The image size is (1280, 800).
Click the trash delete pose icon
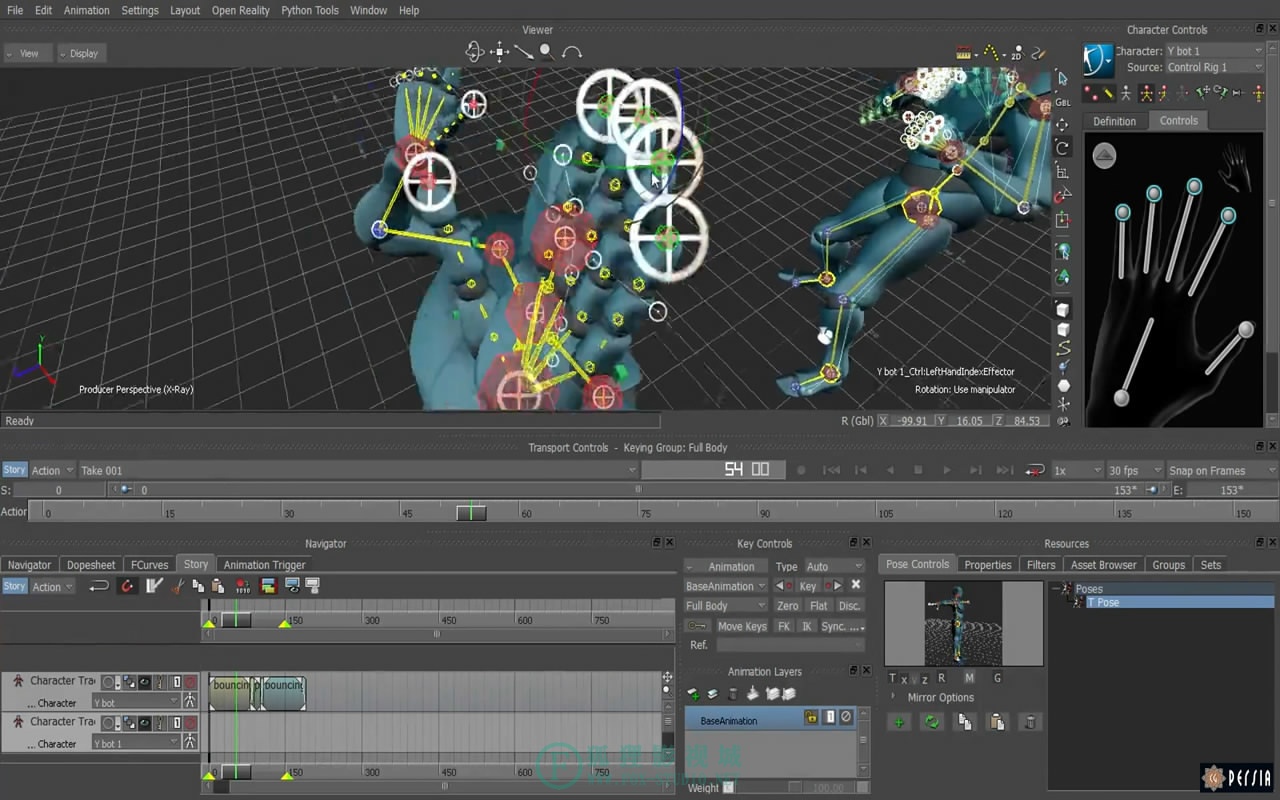(1030, 722)
